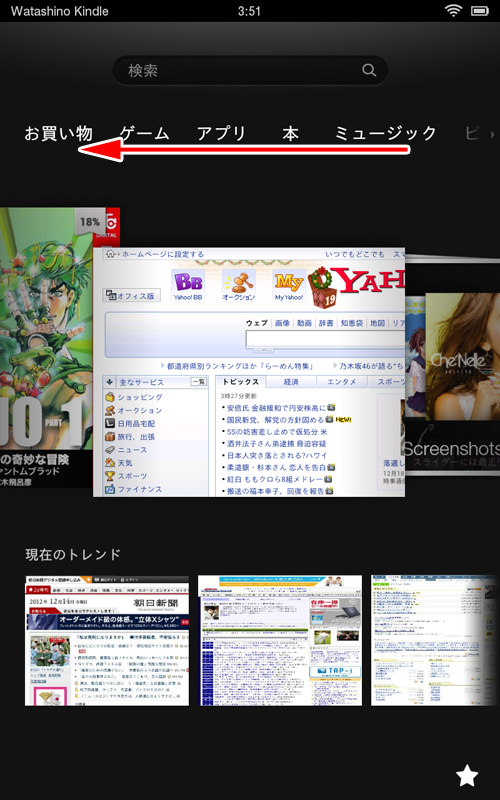Image resolution: width=500 pixels, height=800 pixels.
Task: Focus the 検索 search field
Action: 250,70
